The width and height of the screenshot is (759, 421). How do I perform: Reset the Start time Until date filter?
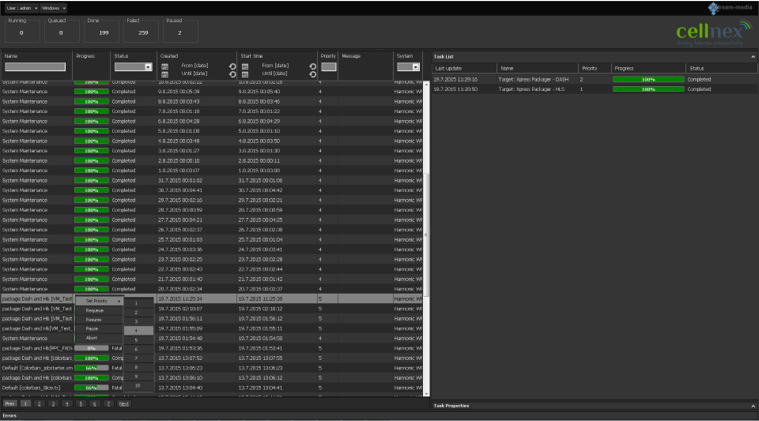point(313,73)
